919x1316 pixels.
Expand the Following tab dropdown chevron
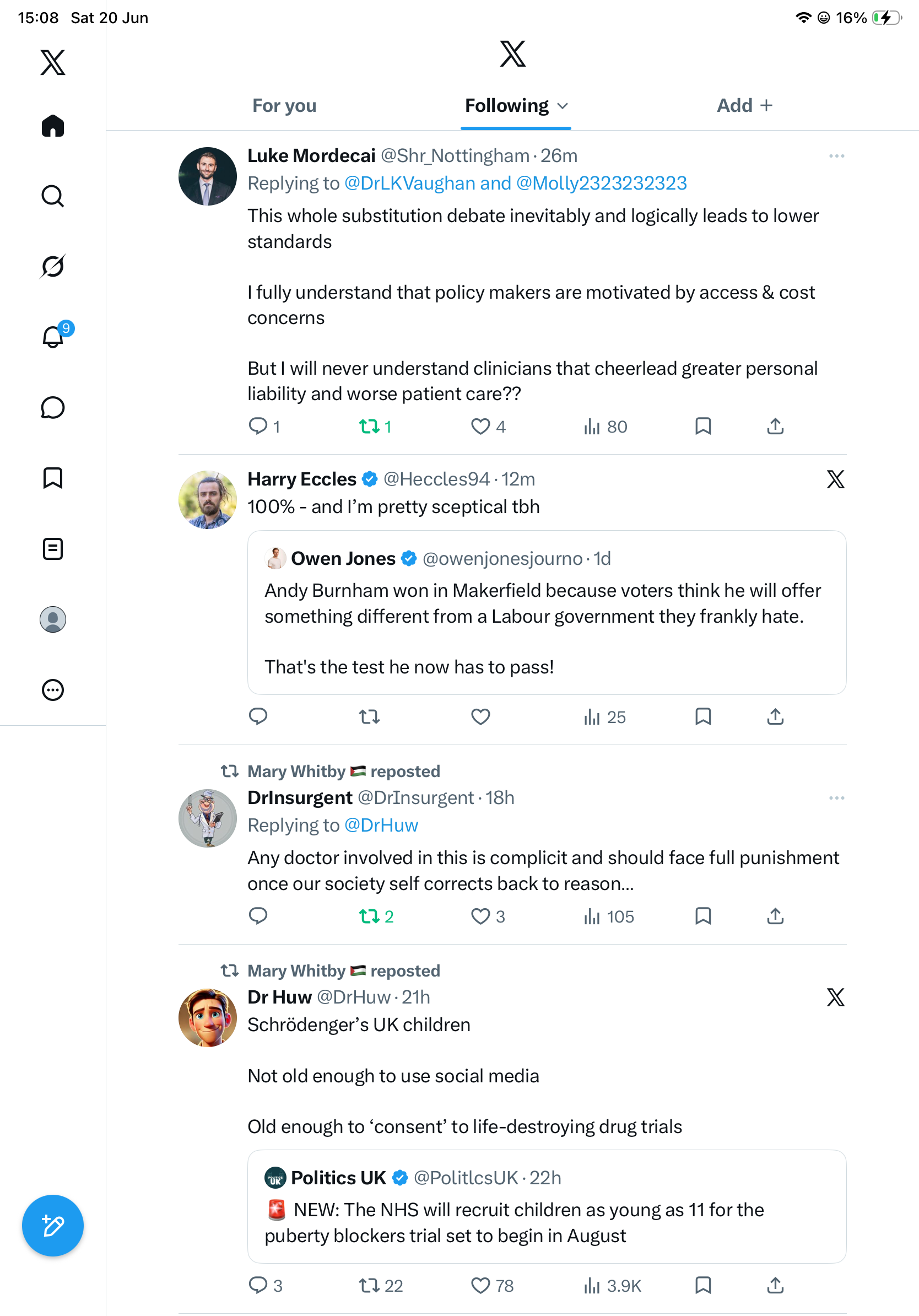click(x=563, y=105)
